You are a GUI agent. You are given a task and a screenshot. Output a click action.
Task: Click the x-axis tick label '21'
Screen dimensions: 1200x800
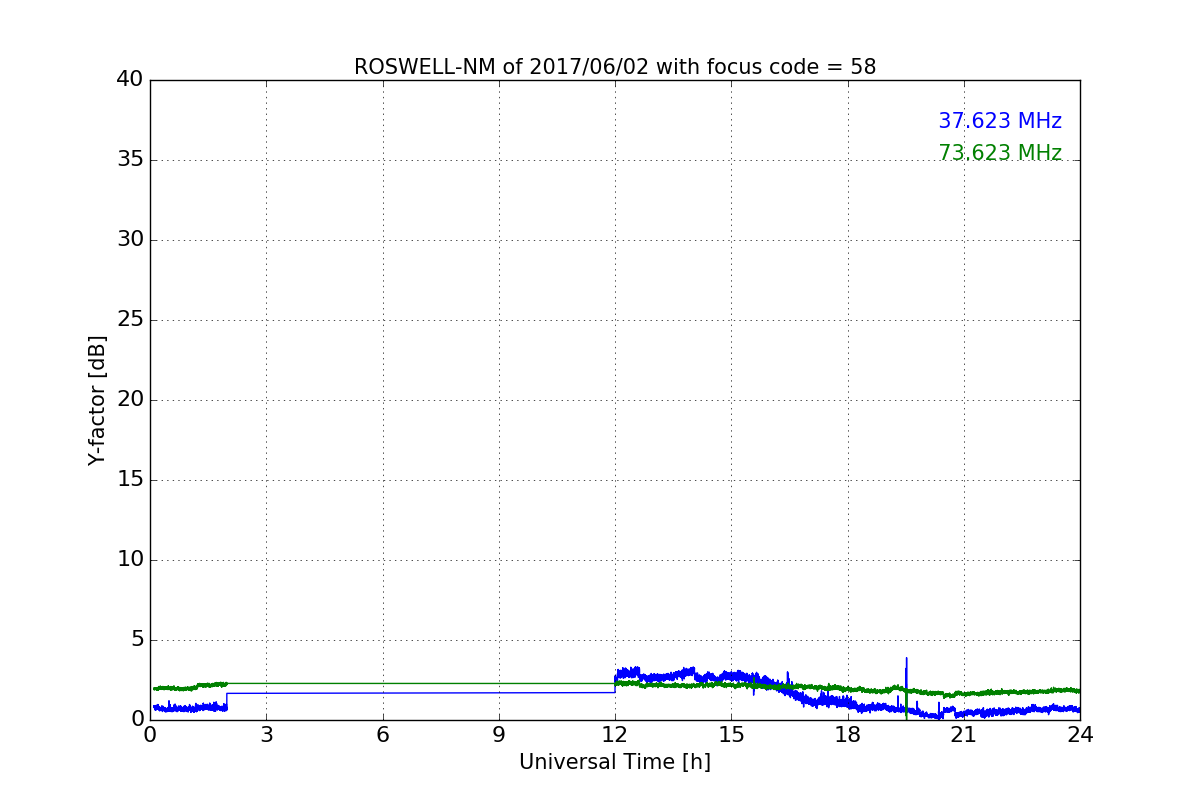tap(964, 735)
